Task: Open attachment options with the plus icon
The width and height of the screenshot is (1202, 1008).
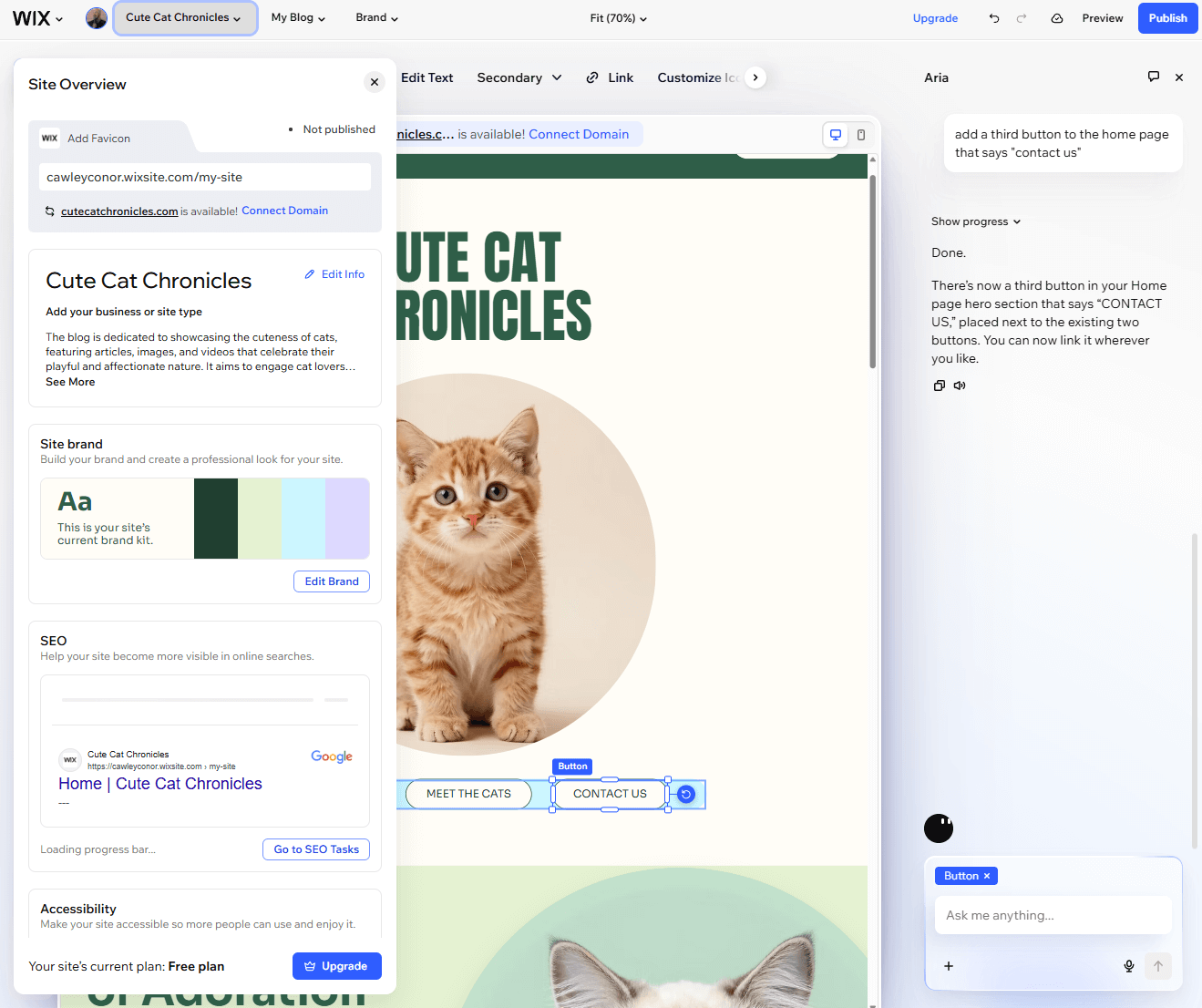Action: (949, 966)
